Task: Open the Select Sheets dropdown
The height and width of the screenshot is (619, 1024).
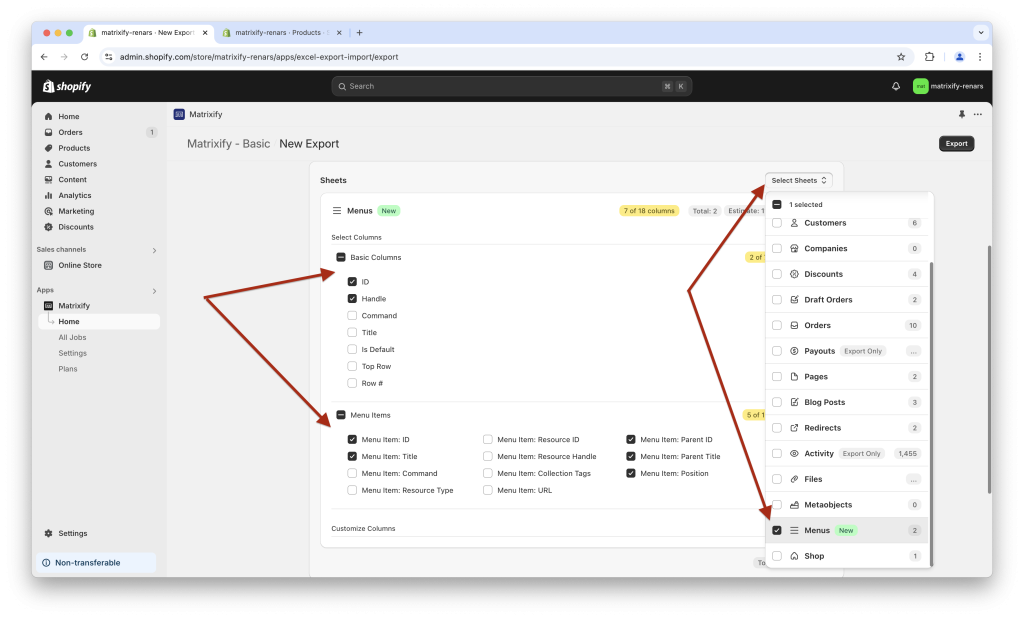Action: (x=798, y=180)
